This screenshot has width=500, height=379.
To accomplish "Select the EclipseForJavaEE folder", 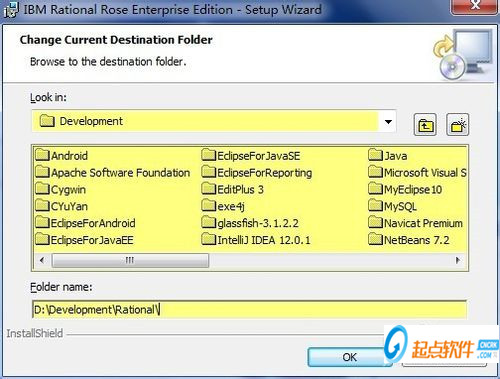I will (x=85, y=240).
